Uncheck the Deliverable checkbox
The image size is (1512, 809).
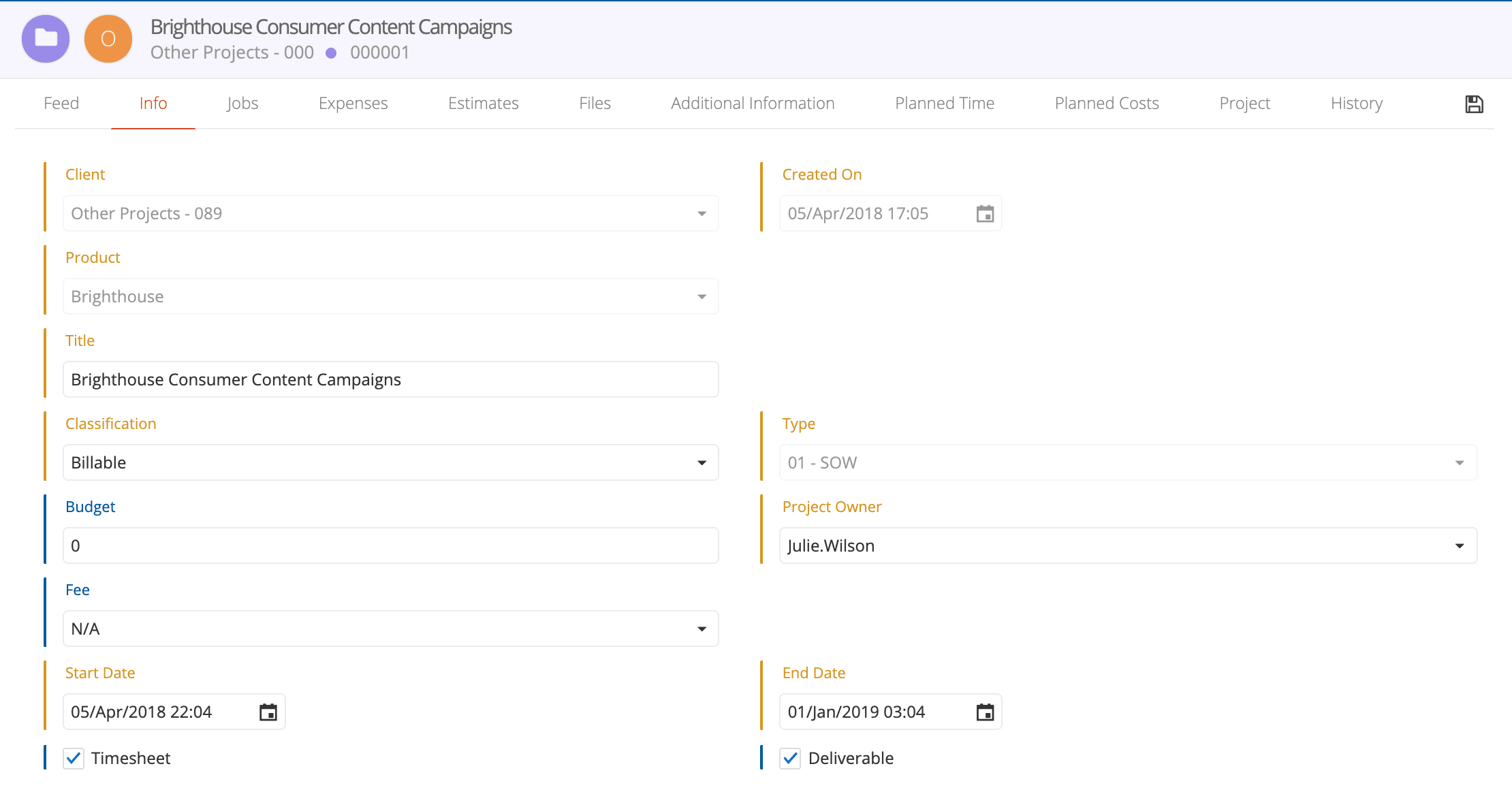[790, 758]
